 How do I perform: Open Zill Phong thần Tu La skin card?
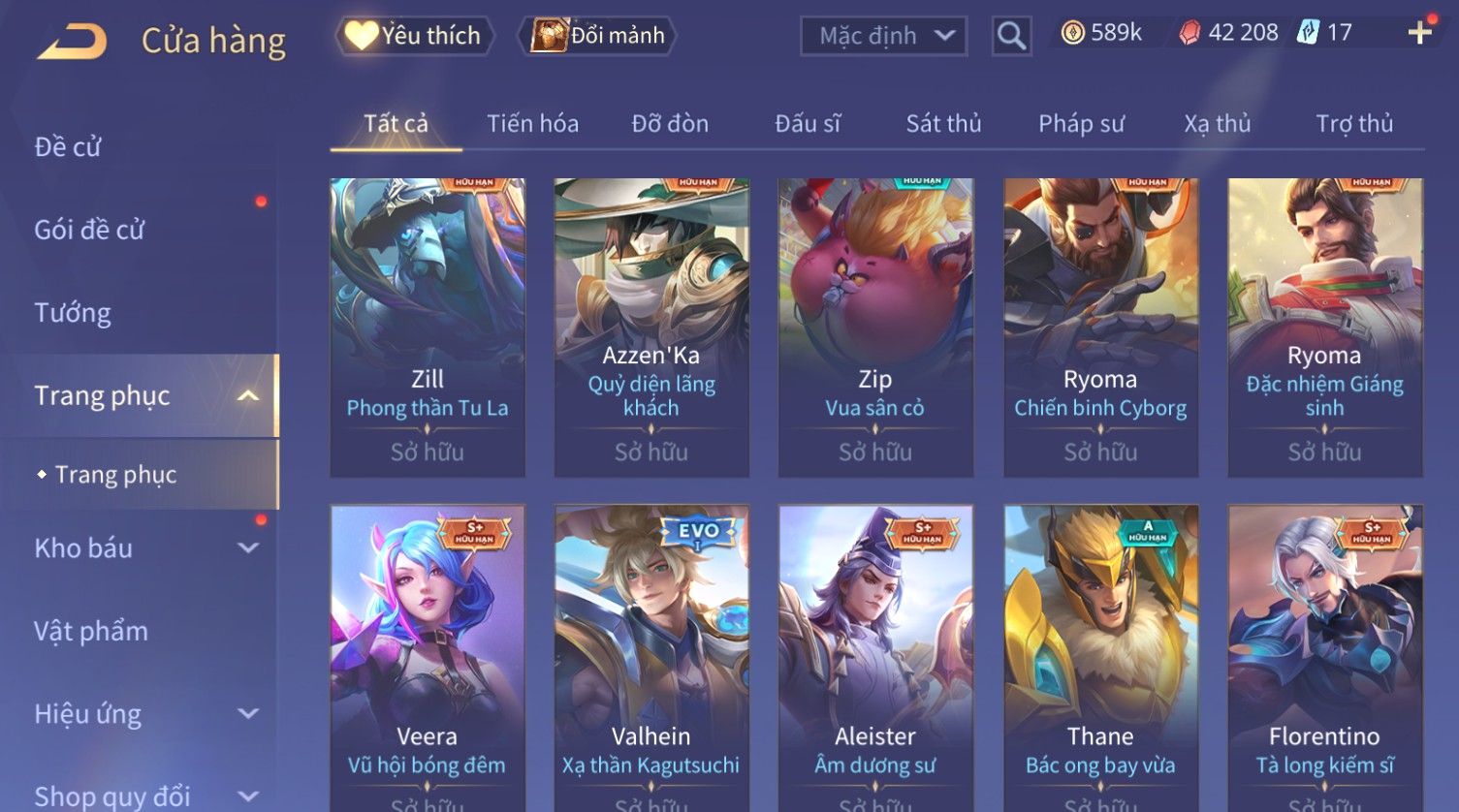[428, 328]
